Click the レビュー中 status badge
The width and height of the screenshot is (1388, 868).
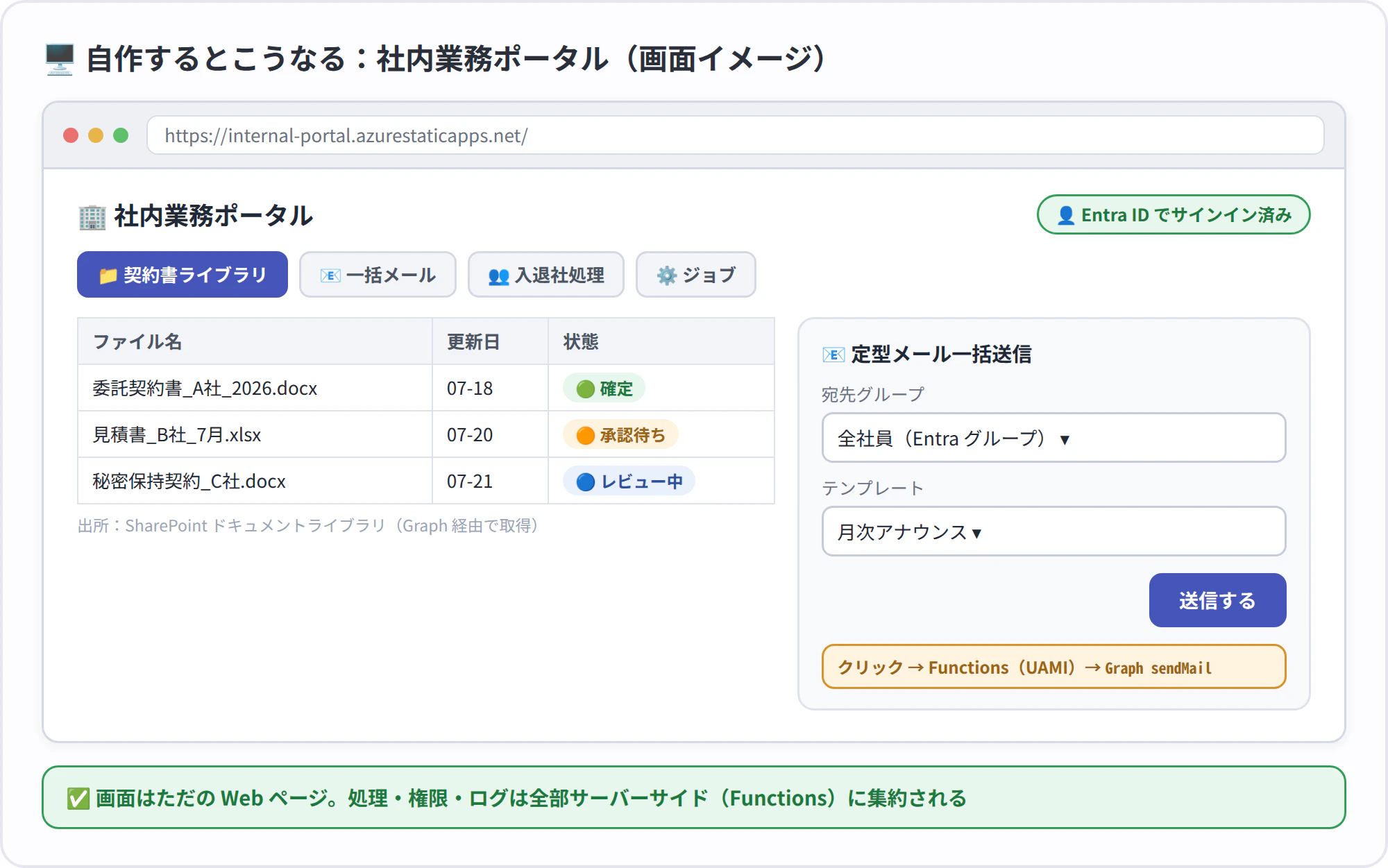[x=629, y=482]
